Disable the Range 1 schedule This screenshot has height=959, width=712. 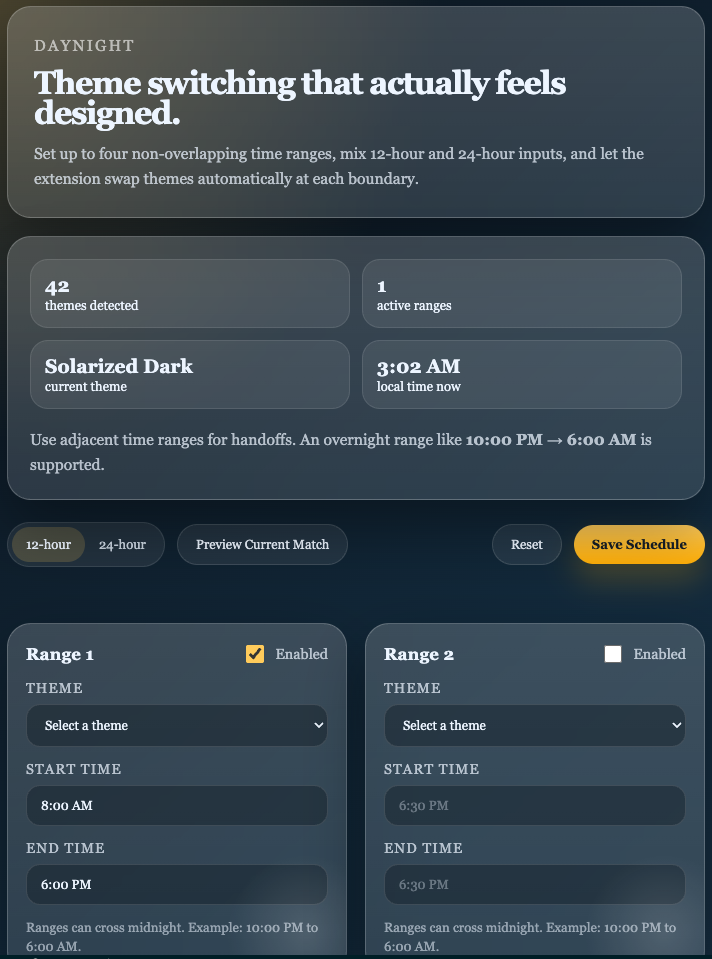click(x=256, y=653)
